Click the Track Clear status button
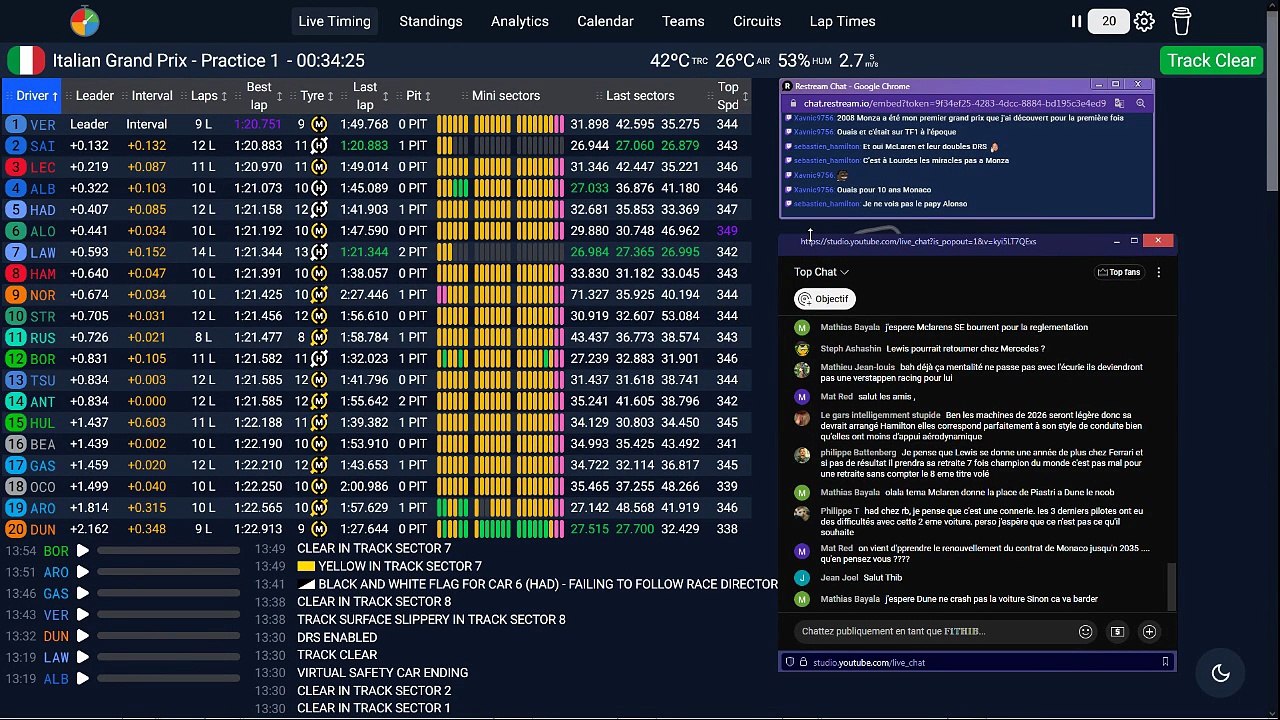This screenshot has height=720, width=1280. tap(1211, 60)
